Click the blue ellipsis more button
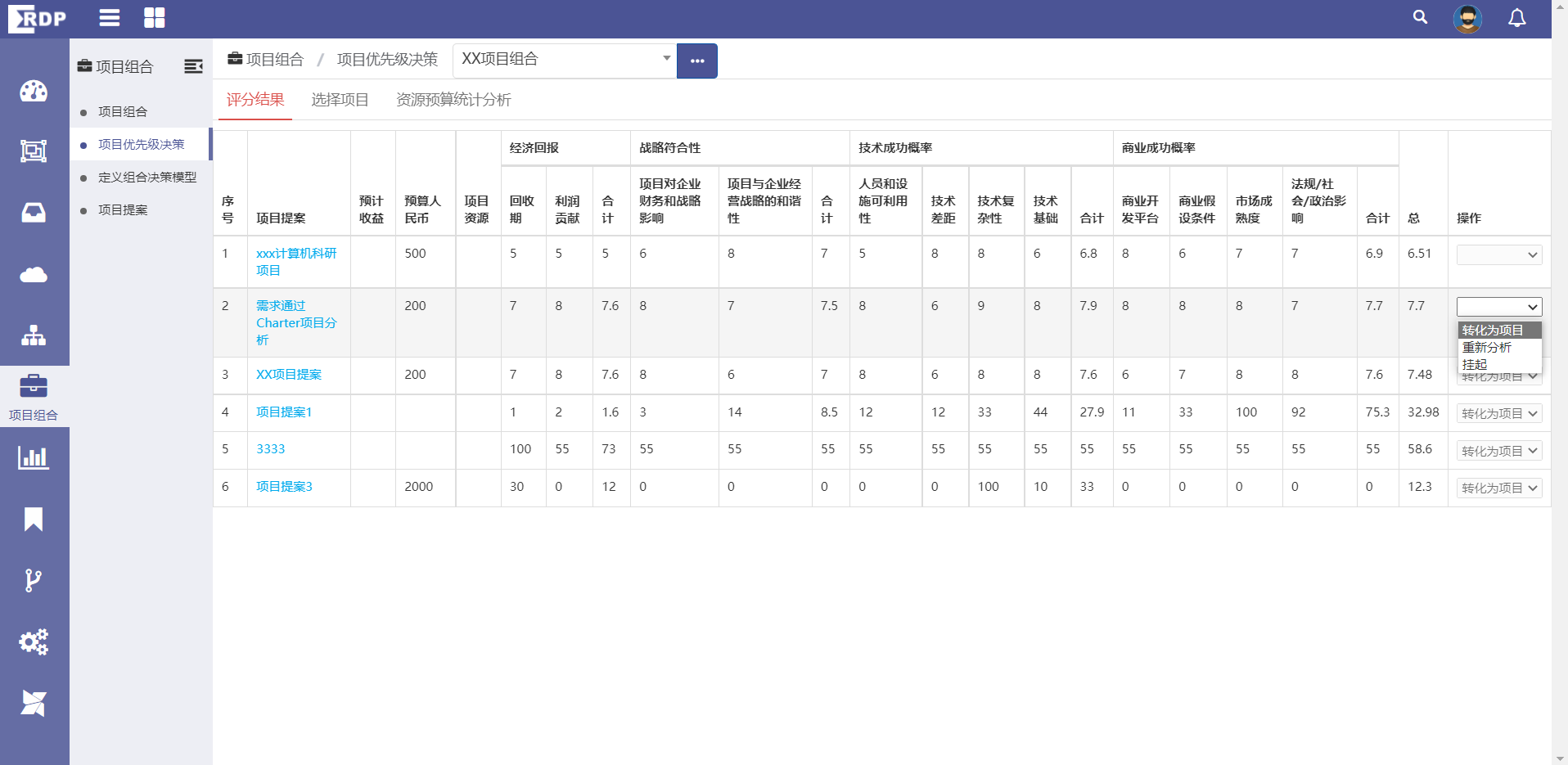 pyautogui.click(x=697, y=61)
